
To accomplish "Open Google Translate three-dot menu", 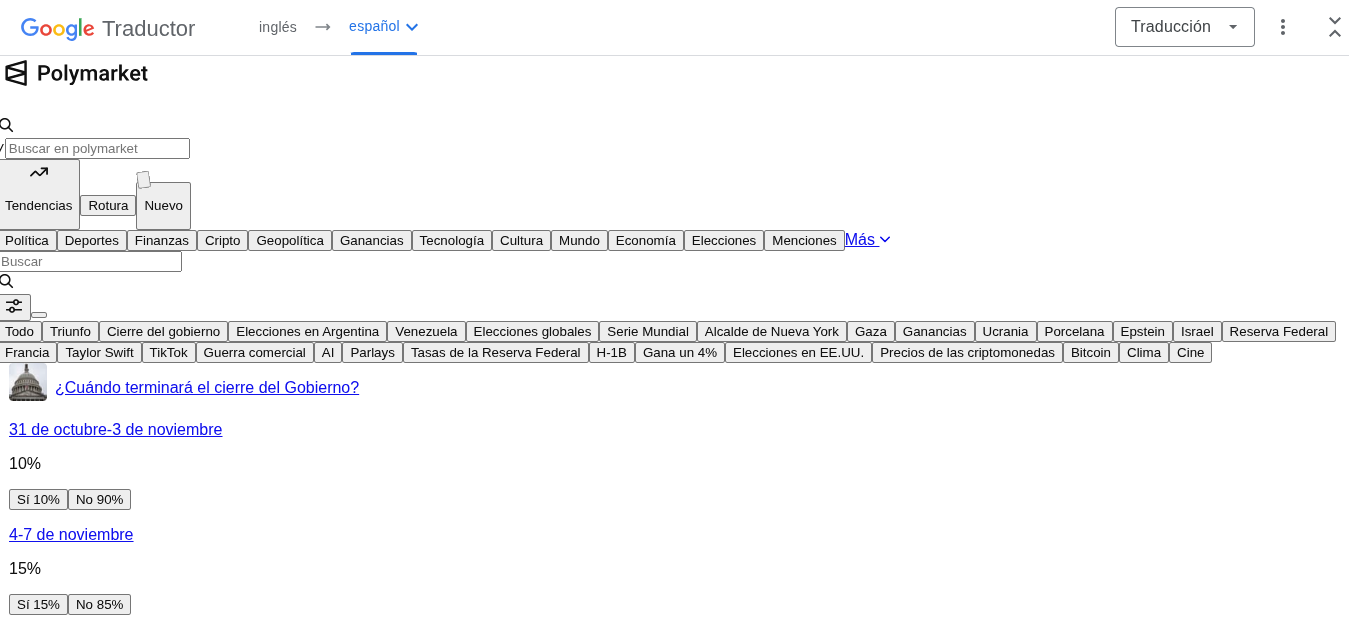I will [1283, 27].
